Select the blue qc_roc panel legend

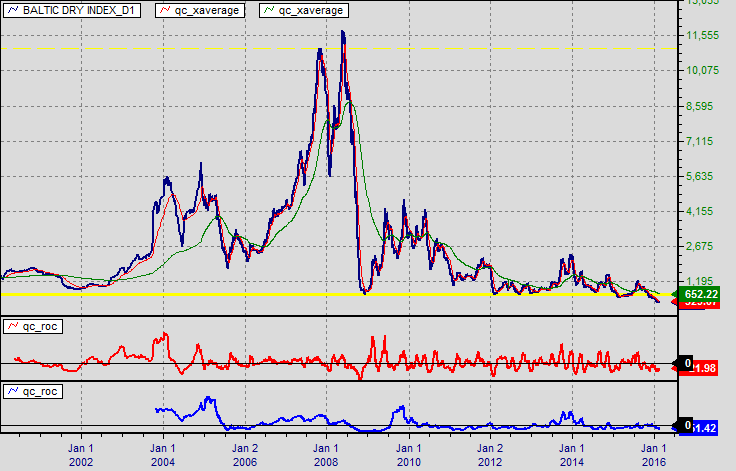[33, 391]
